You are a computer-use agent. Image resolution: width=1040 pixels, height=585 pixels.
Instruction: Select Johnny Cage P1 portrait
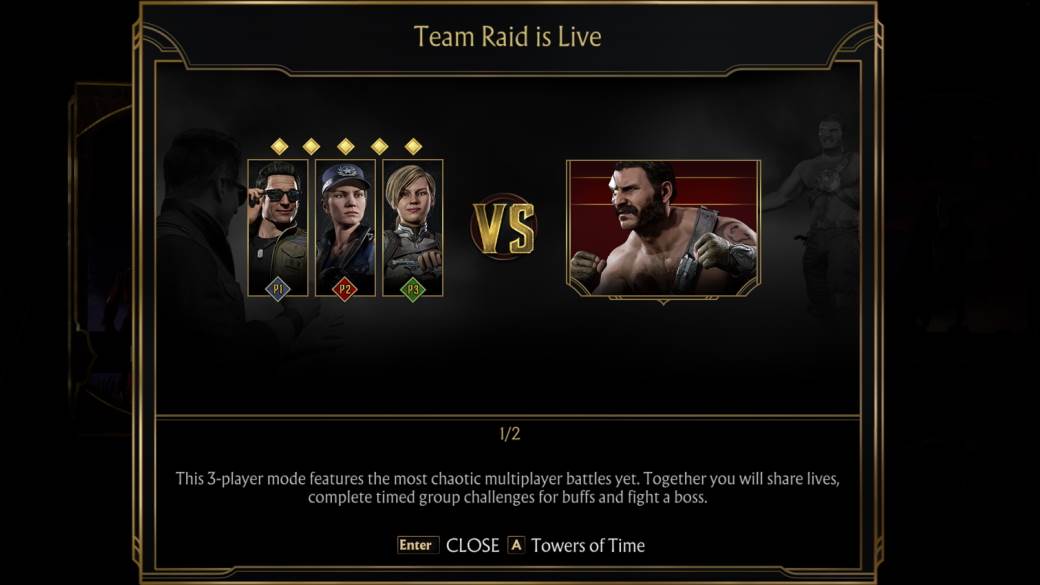[278, 228]
